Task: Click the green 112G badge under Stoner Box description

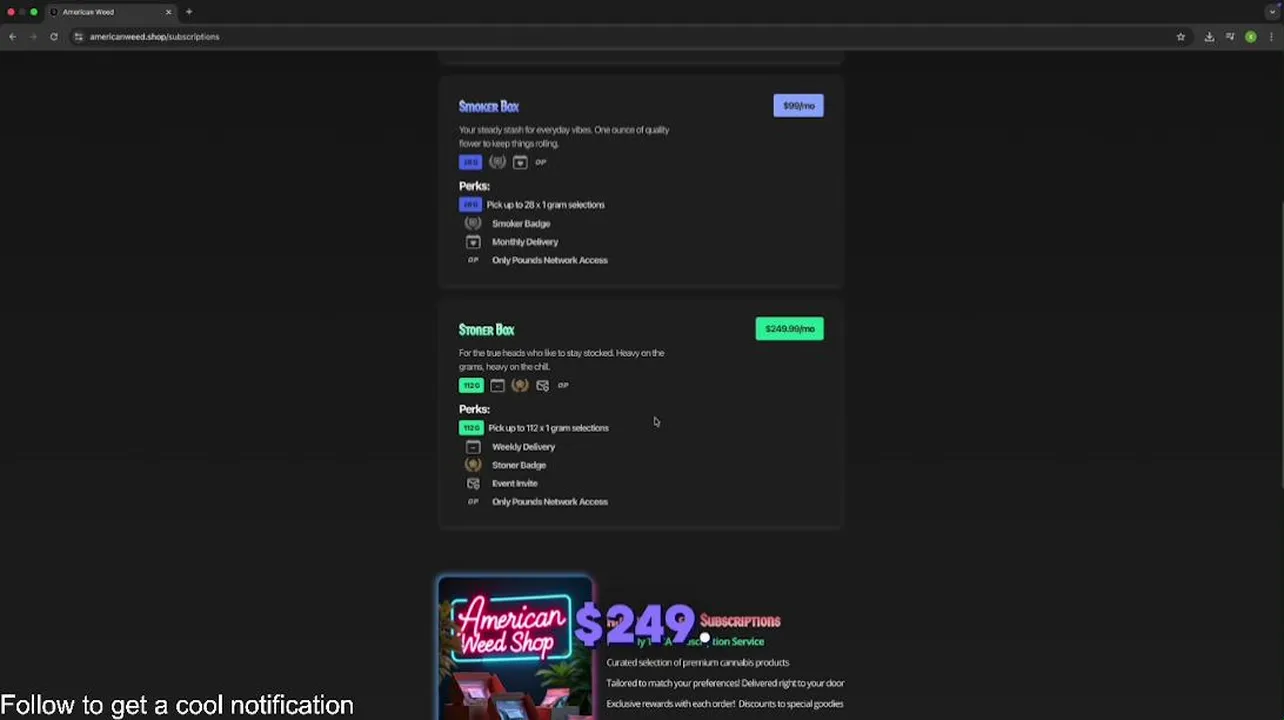Action: click(x=470, y=385)
